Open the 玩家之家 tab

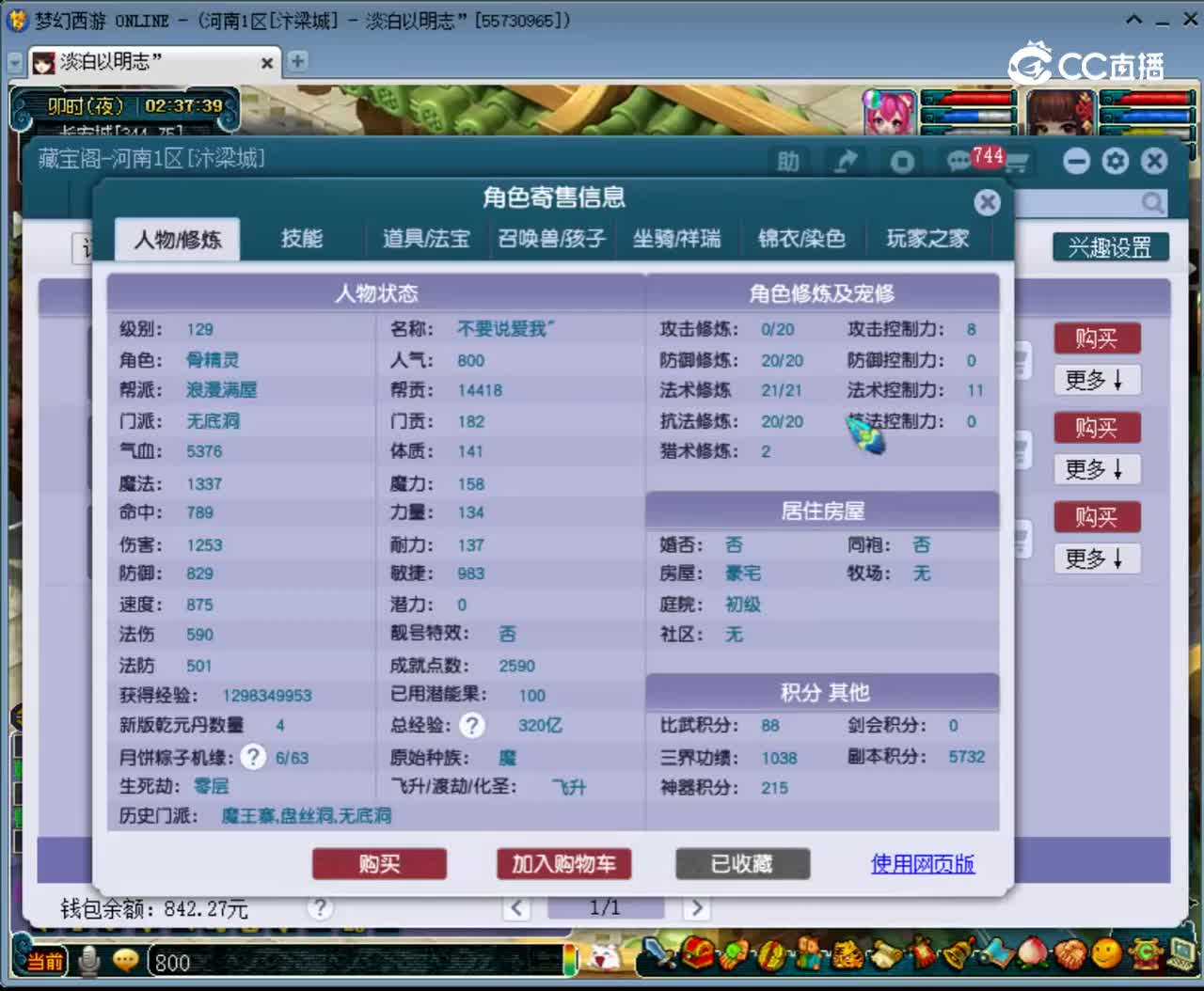coord(927,239)
